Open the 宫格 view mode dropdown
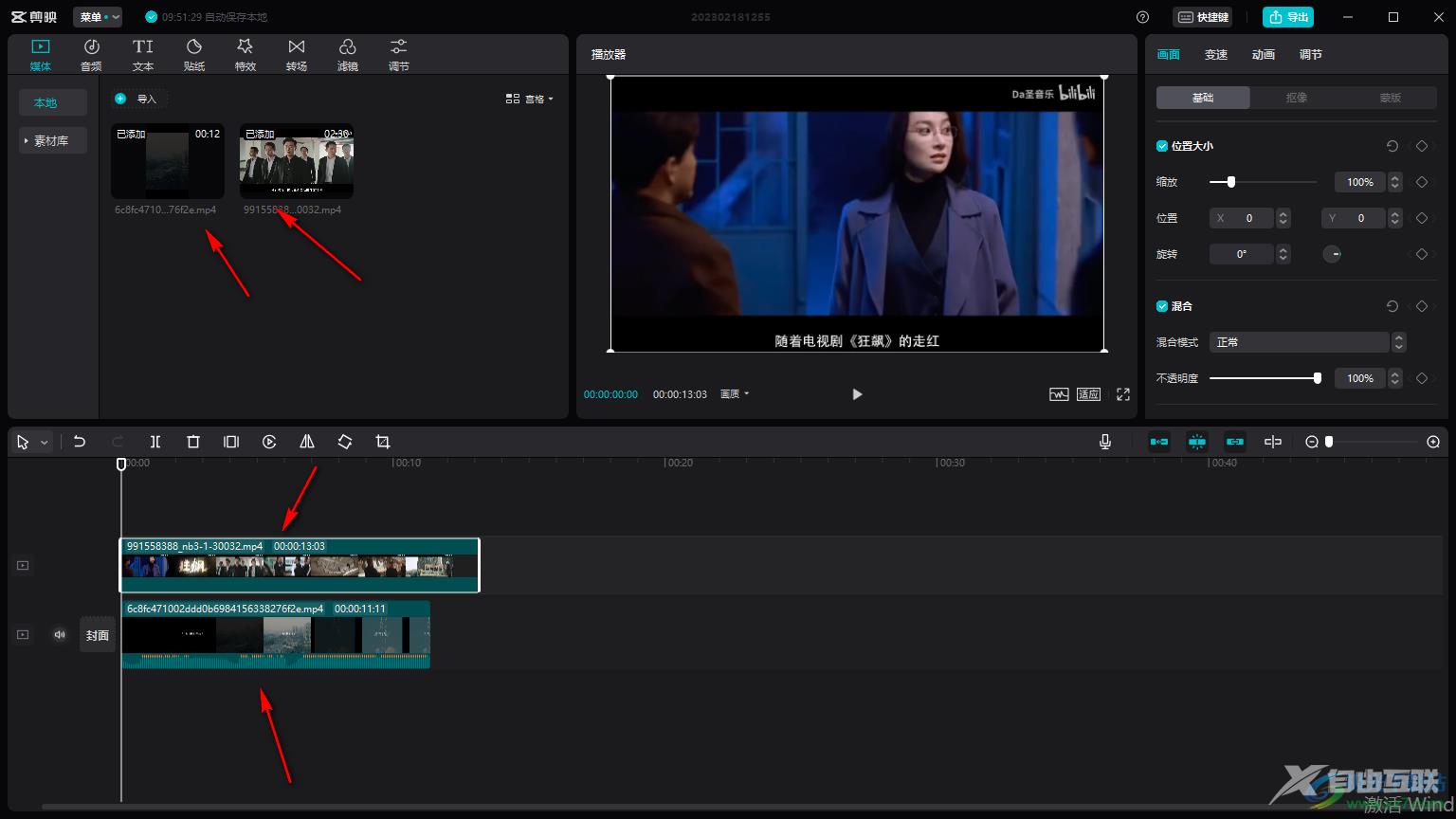The width and height of the screenshot is (1456, 819). [530, 99]
